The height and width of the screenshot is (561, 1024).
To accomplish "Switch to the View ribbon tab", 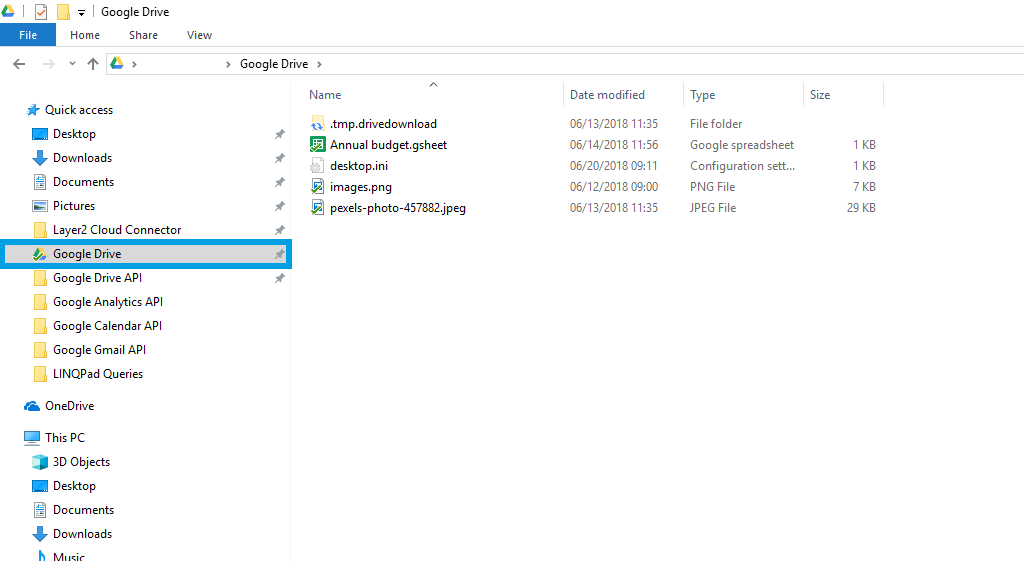I will [x=199, y=35].
